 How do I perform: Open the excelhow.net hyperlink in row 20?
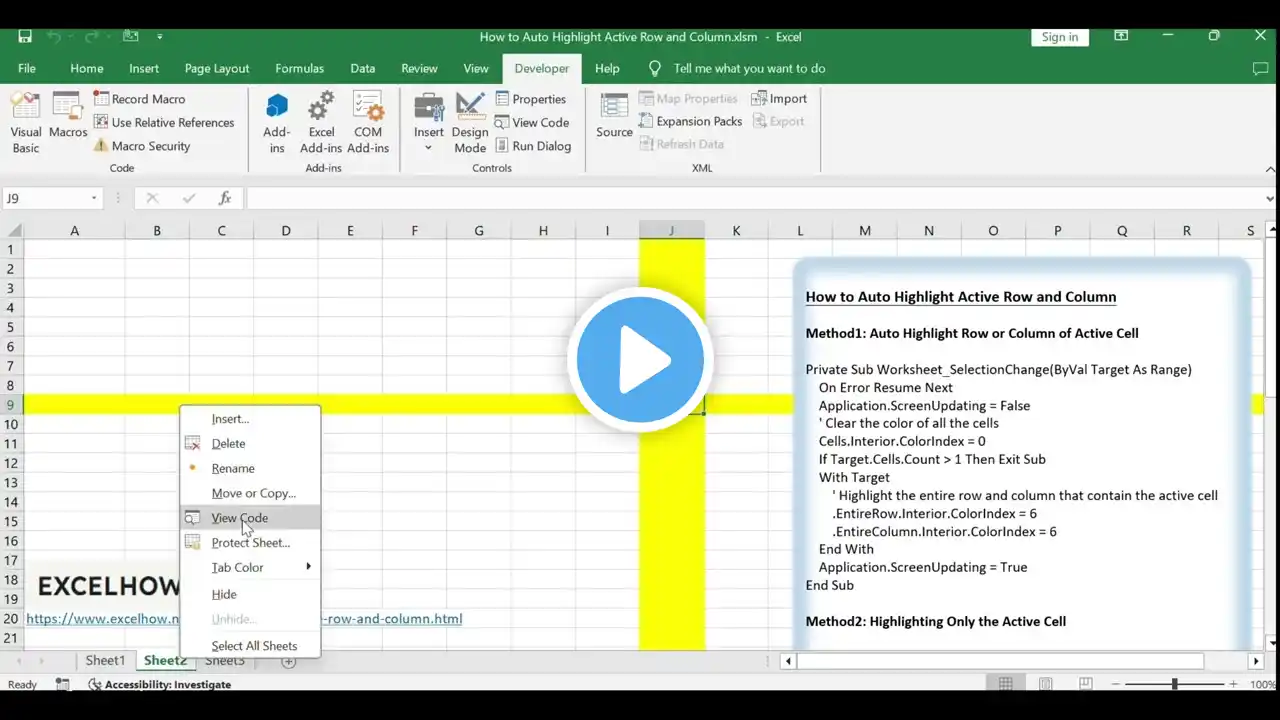tap(100, 619)
